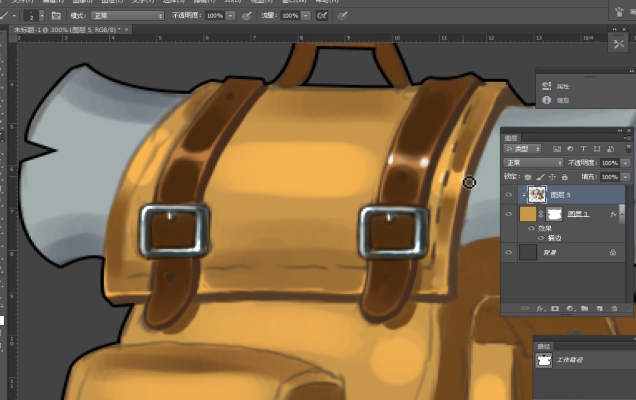Image resolution: width=636 pixels, height=400 pixels.
Task: Lock image pixels brush icon
Action: coord(540,177)
